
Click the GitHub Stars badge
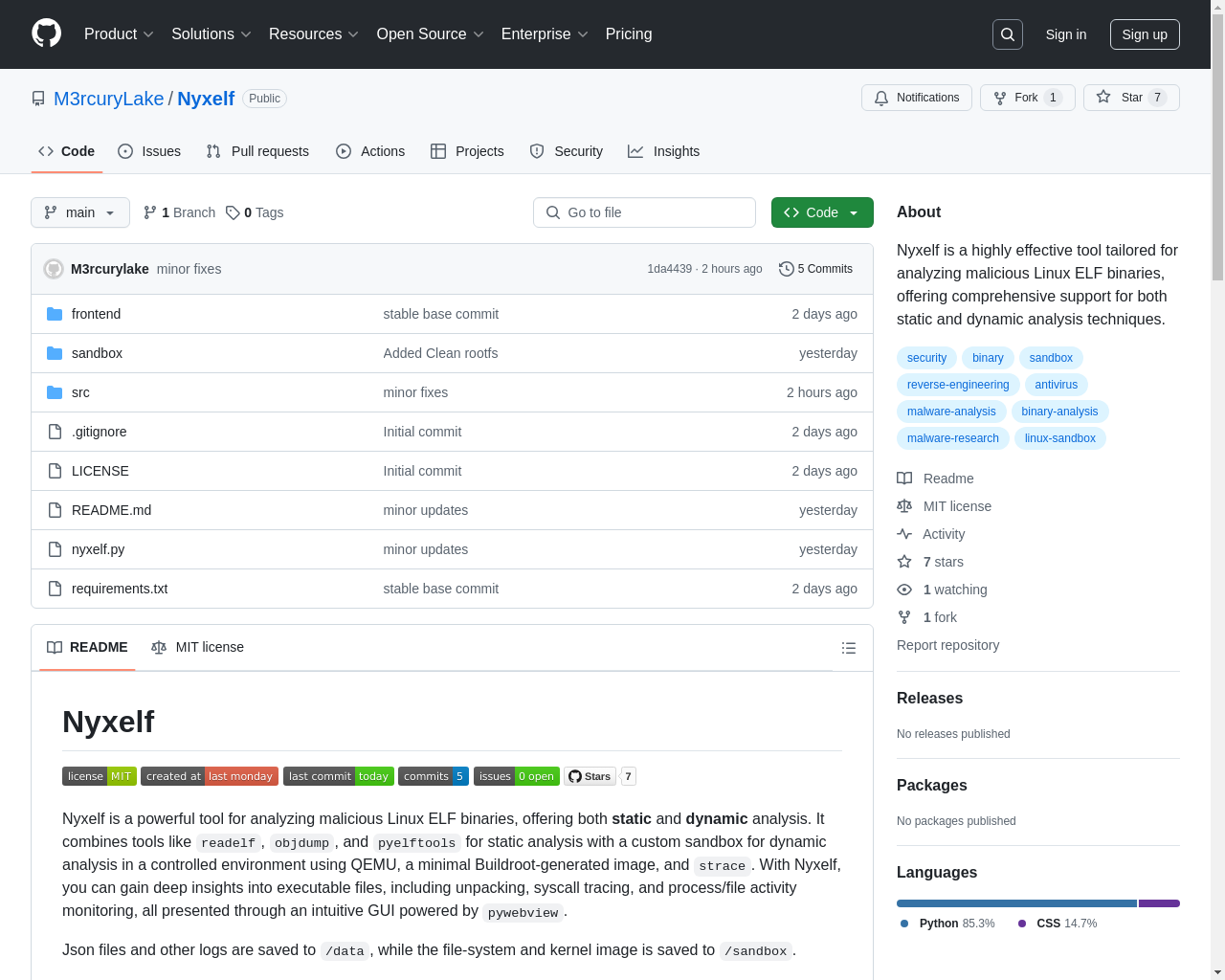pyautogui.click(x=590, y=776)
